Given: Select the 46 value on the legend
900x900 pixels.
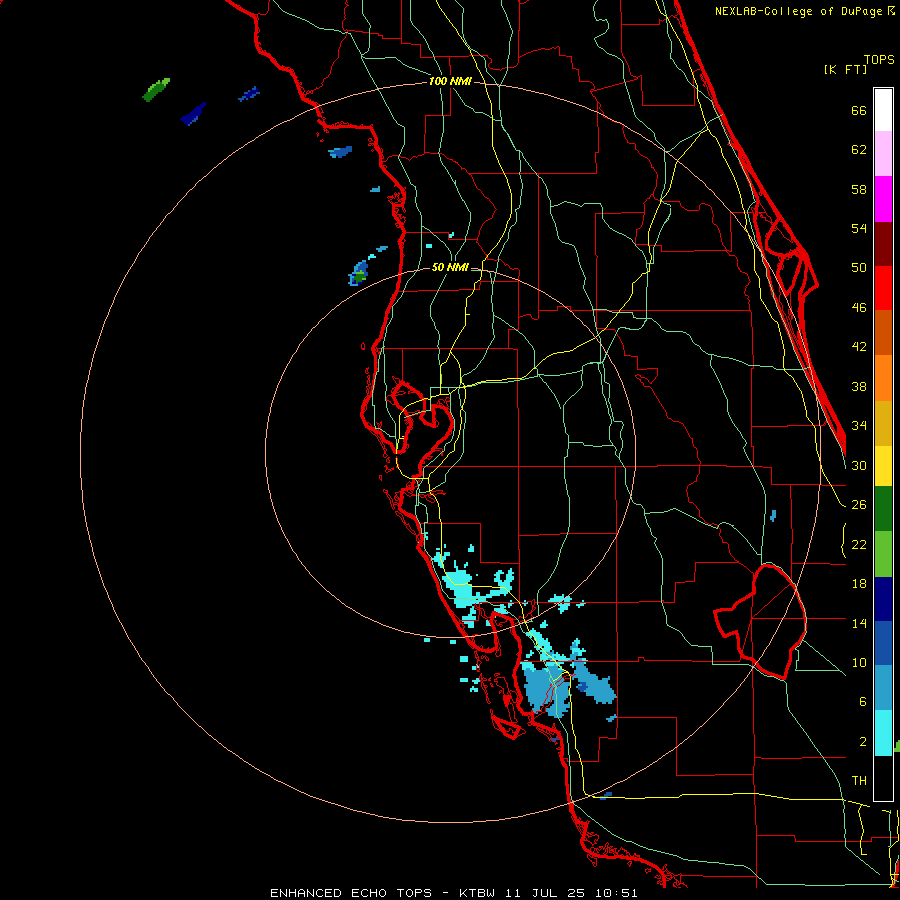Looking at the screenshot, I should [859, 308].
